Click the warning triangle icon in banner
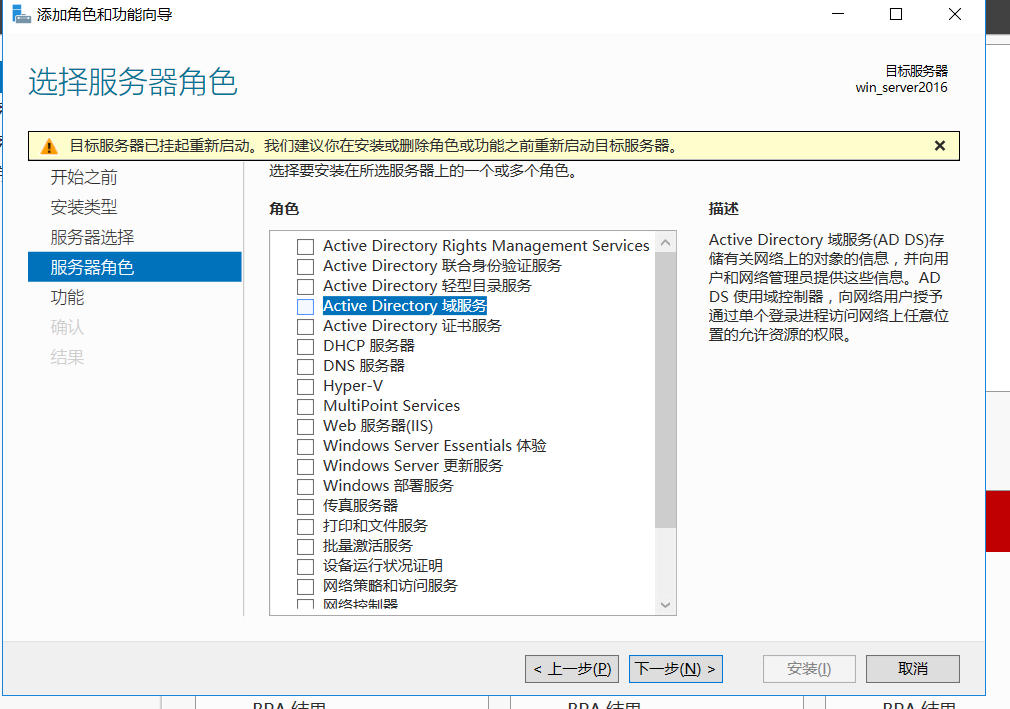Image resolution: width=1010 pixels, height=709 pixels. click(49, 146)
